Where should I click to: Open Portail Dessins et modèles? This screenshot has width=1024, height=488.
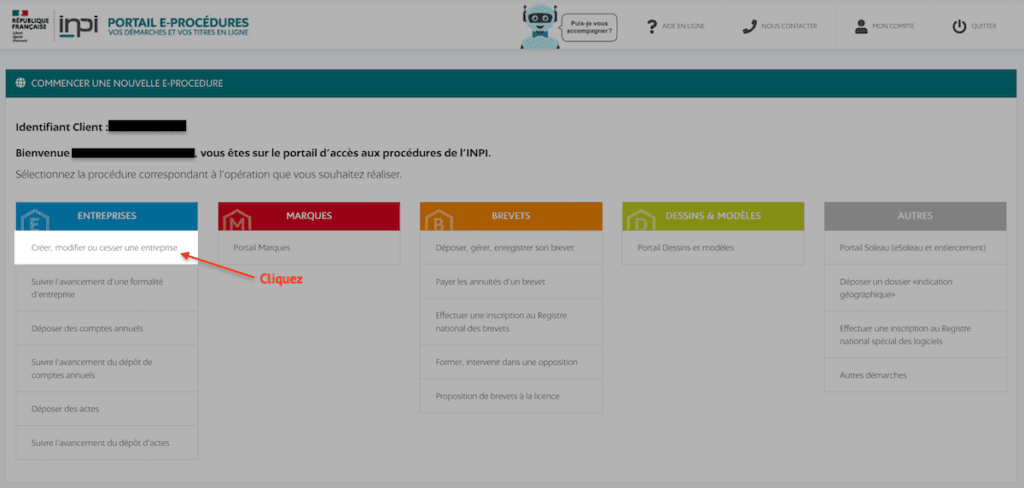pos(713,248)
